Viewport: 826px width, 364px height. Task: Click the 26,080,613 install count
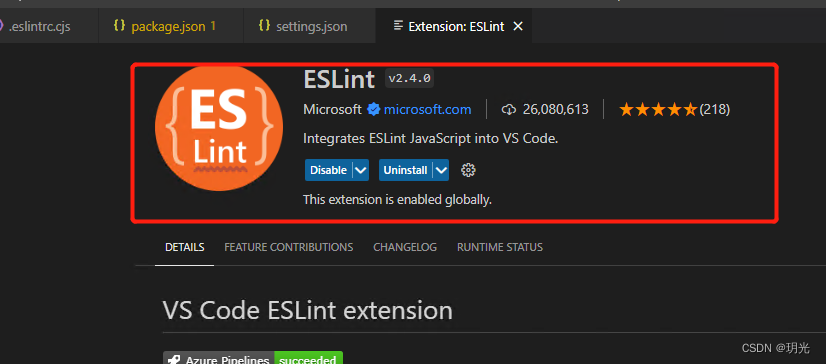click(x=555, y=110)
